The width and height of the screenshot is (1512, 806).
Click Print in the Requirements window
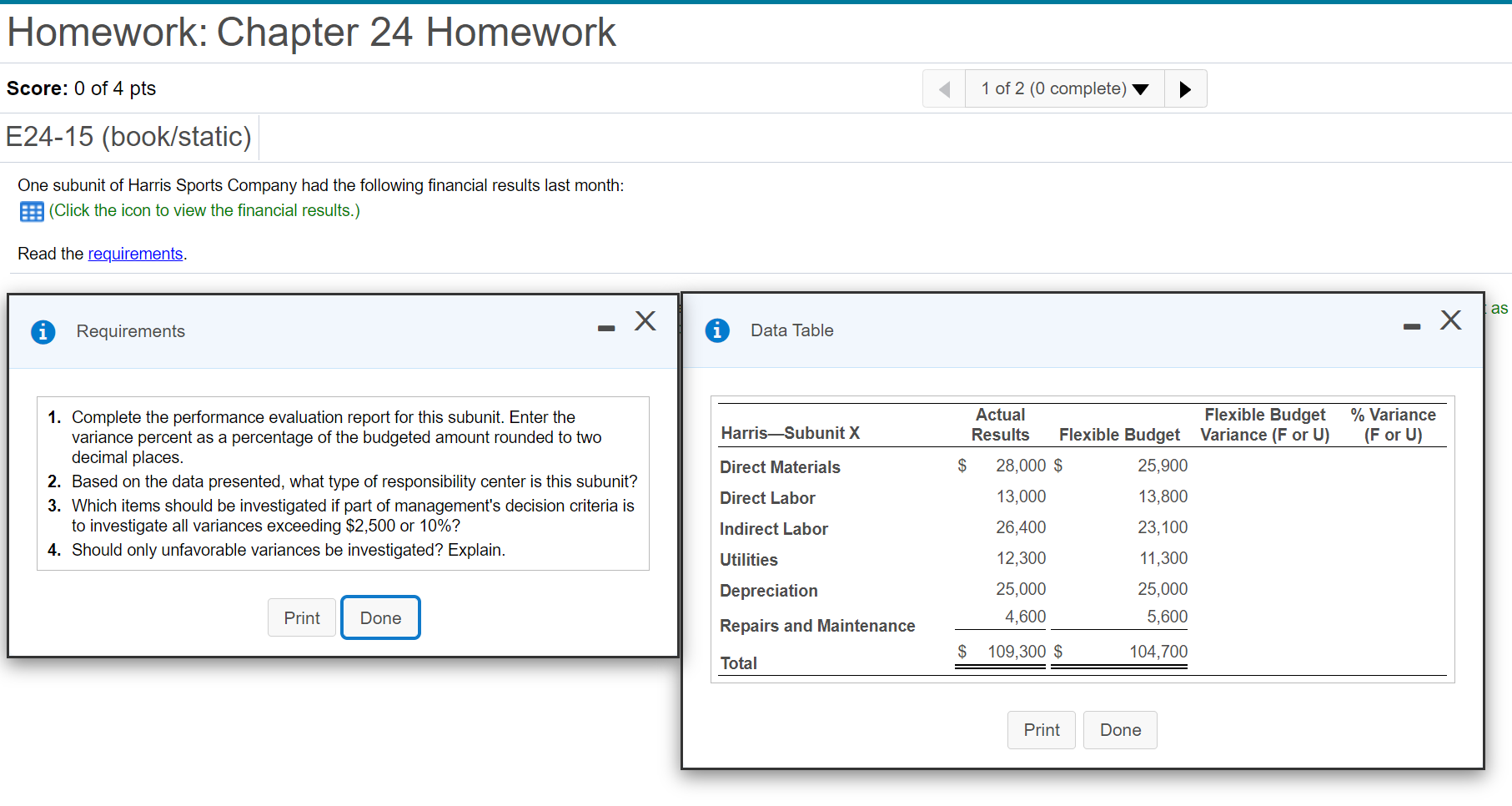301,617
